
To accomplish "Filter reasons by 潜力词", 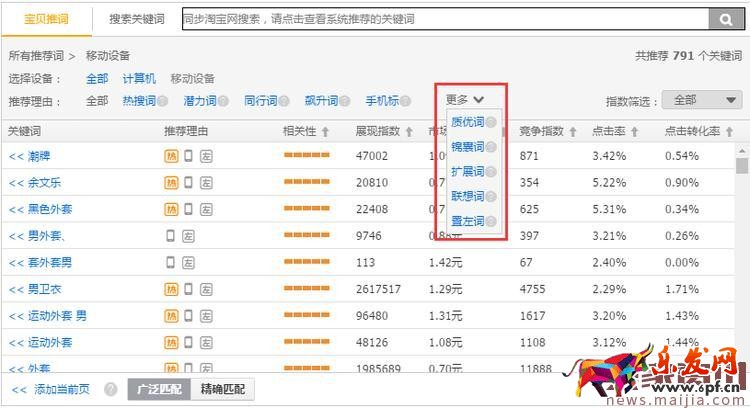I will tap(200, 101).
